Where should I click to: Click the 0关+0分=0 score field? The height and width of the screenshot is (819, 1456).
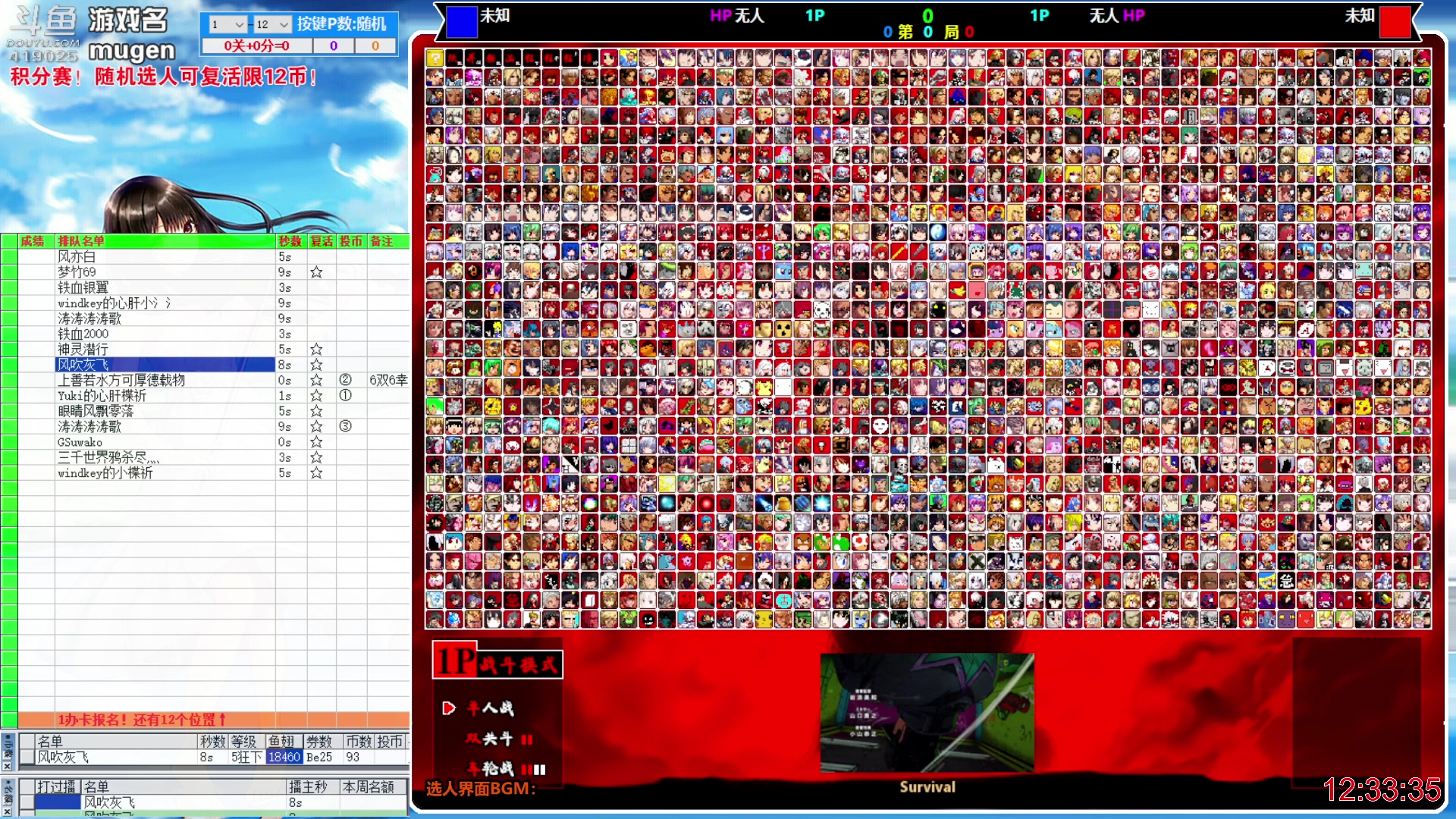(256, 46)
